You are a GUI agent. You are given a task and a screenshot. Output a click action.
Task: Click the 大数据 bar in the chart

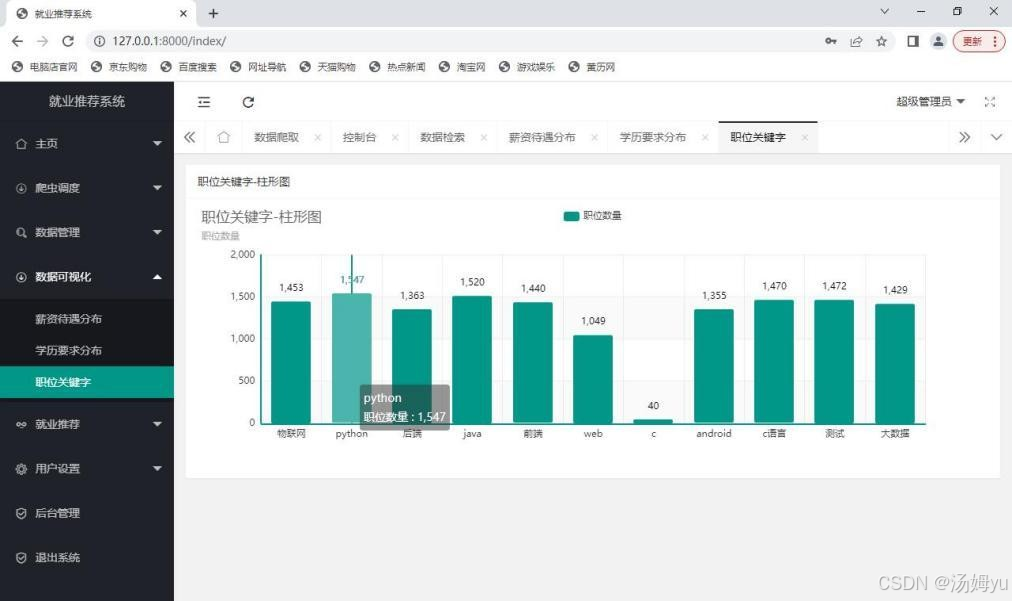point(895,363)
